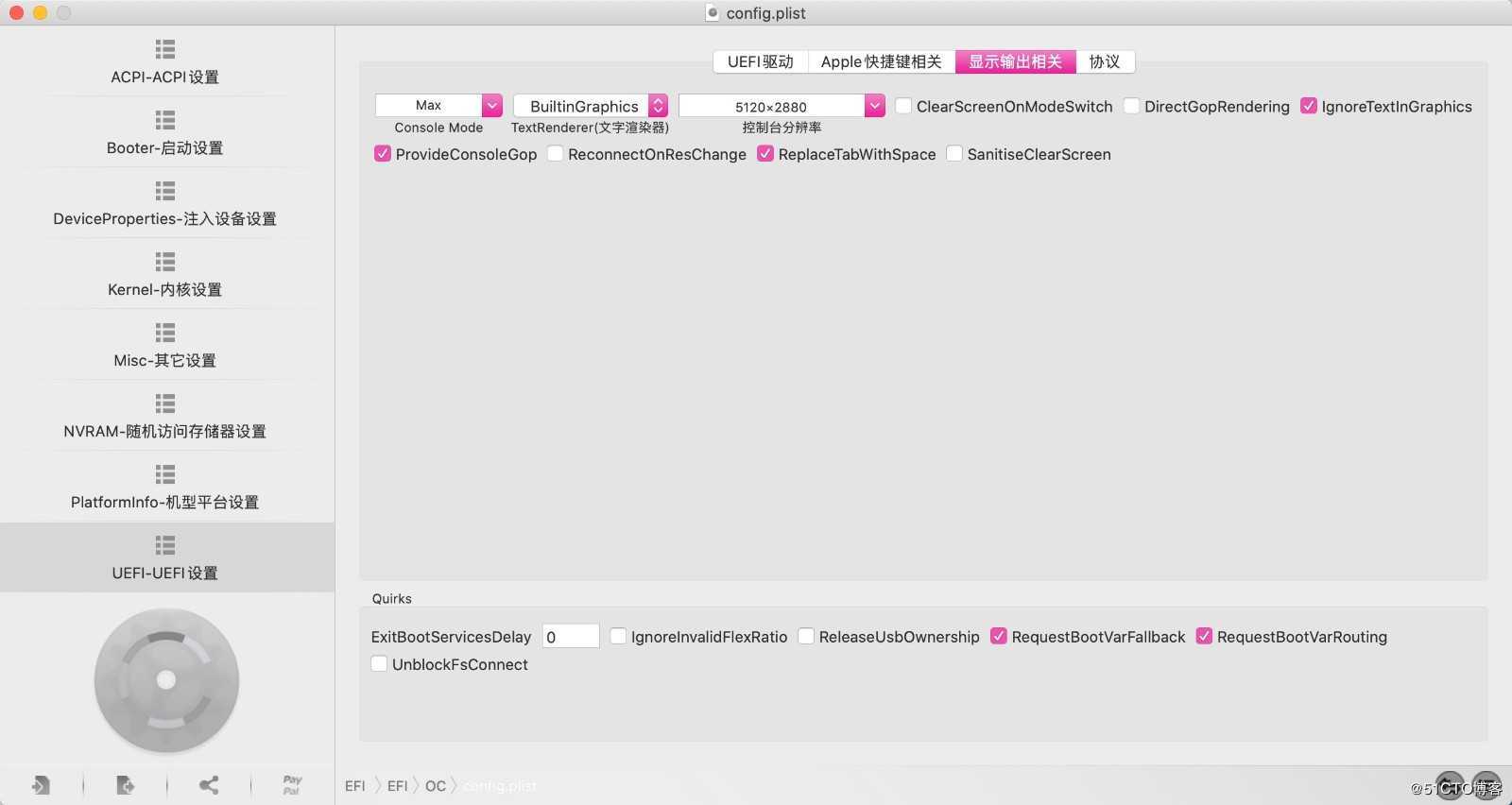Click the Misc-其它设置 list icon
This screenshot has height=805, width=1512.
click(165, 333)
